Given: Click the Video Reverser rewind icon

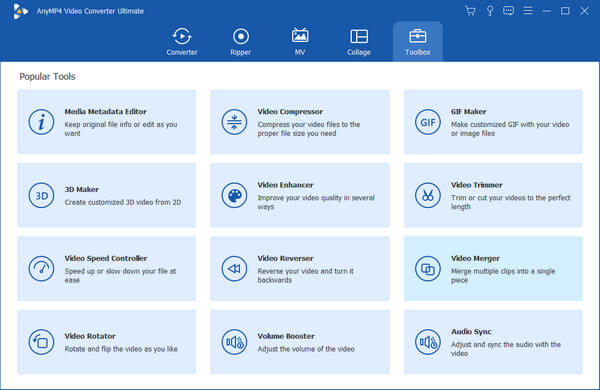Looking at the screenshot, I should coord(234,269).
